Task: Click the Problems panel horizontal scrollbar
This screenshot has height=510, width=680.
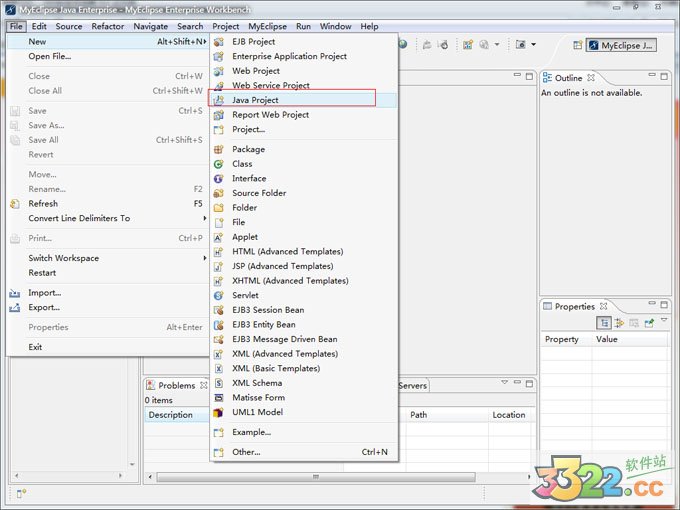Action: pos(316,477)
